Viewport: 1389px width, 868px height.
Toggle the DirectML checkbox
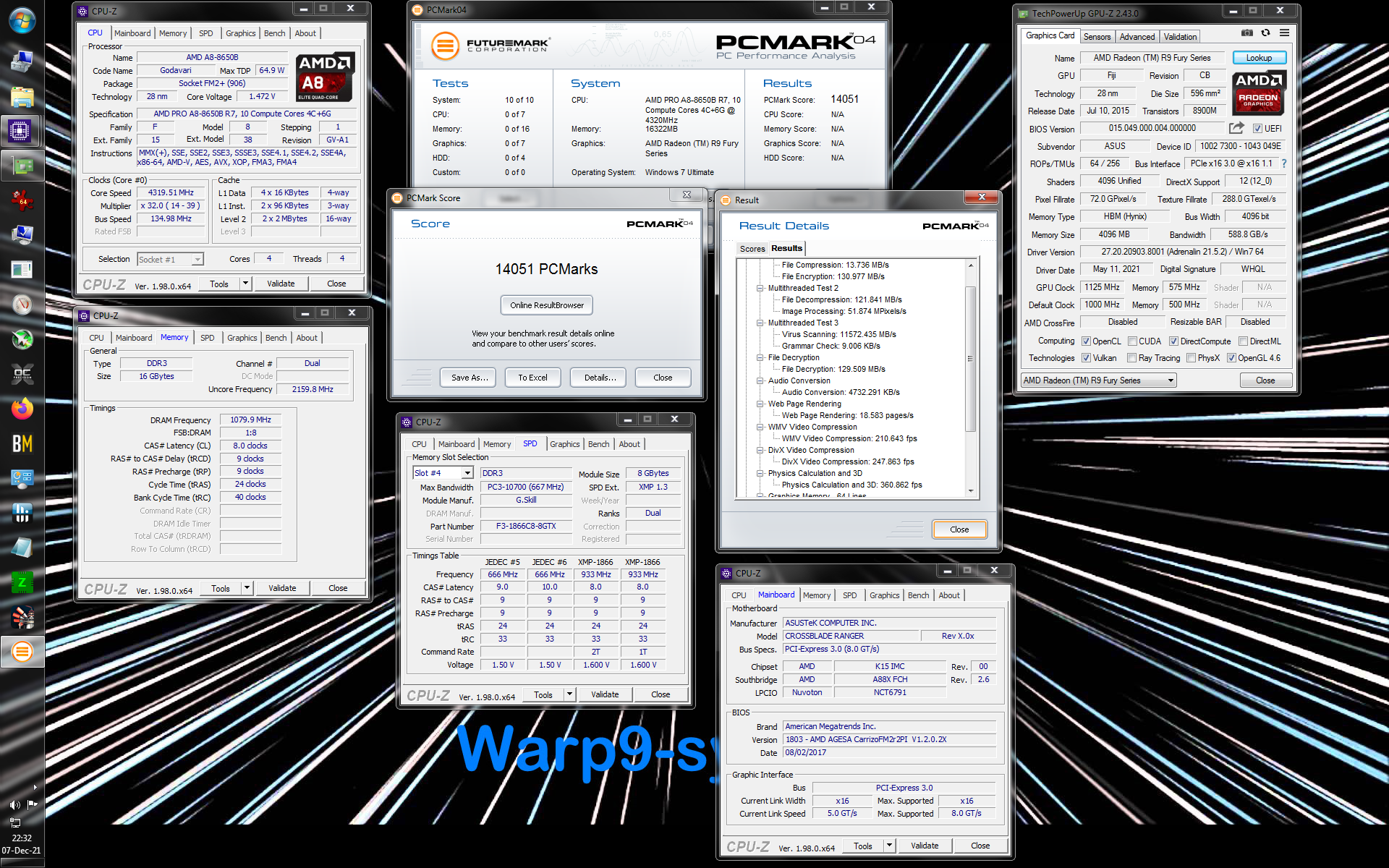point(1243,341)
